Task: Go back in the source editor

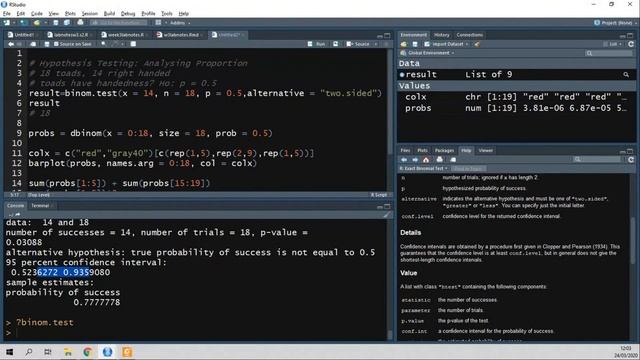Action: [11, 44]
